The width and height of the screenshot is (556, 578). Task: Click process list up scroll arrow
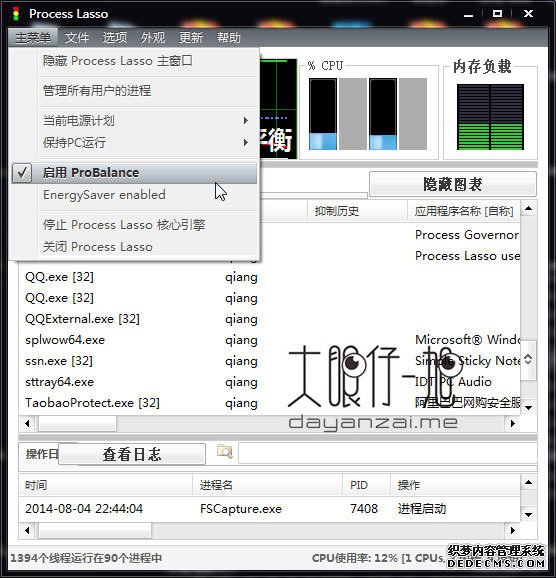(528, 209)
